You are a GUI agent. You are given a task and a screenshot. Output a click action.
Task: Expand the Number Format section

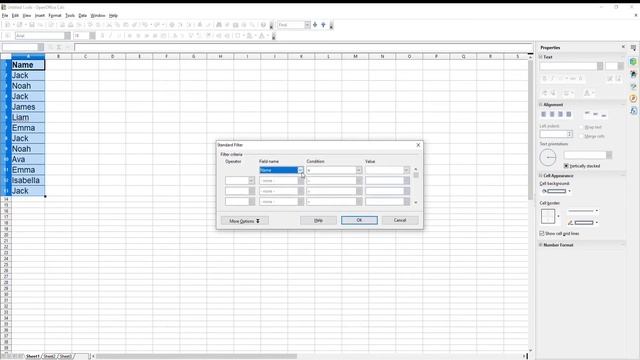point(541,245)
